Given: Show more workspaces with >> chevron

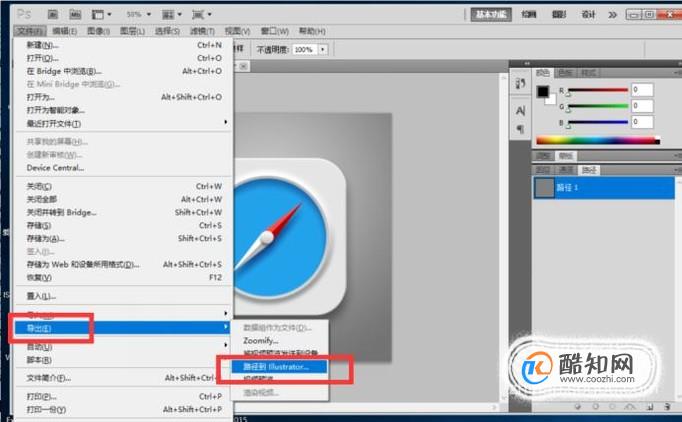Looking at the screenshot, I should pyautogui.click(x=612, y=15).
